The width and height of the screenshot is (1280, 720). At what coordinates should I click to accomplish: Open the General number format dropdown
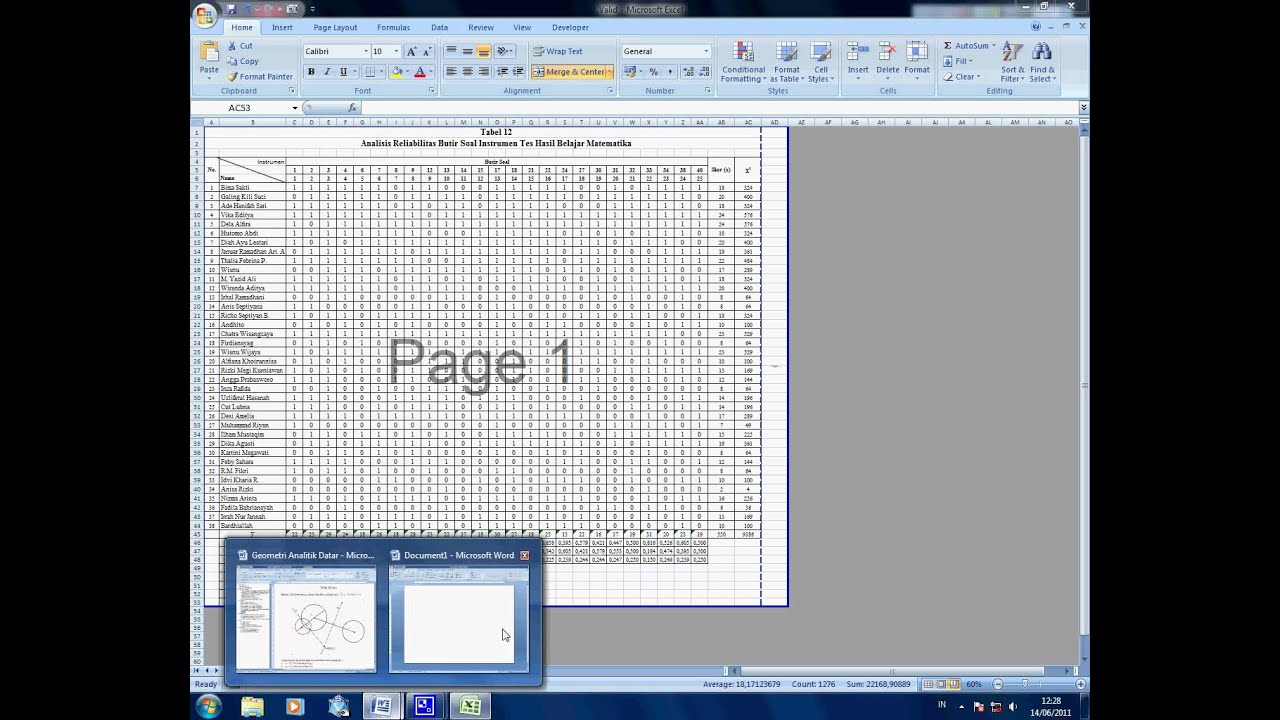click(706, 51)
